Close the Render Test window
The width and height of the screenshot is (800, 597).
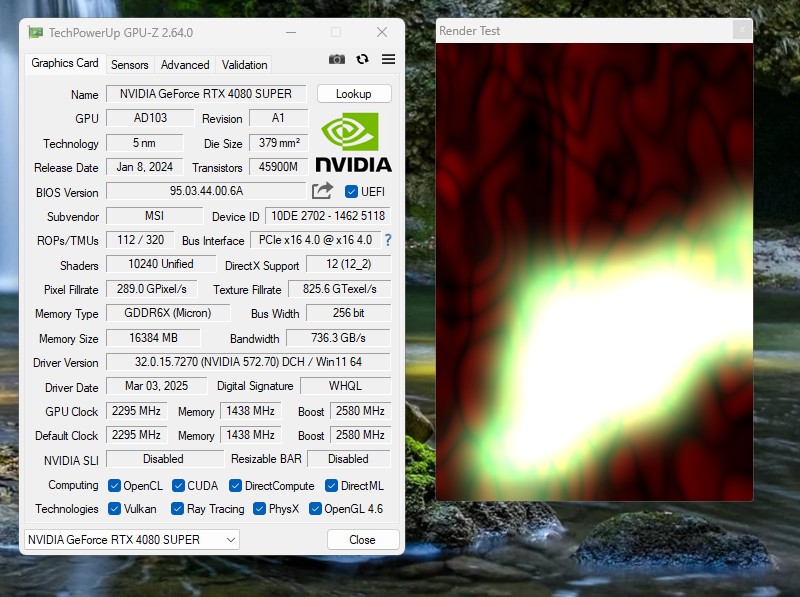[742, 30]
